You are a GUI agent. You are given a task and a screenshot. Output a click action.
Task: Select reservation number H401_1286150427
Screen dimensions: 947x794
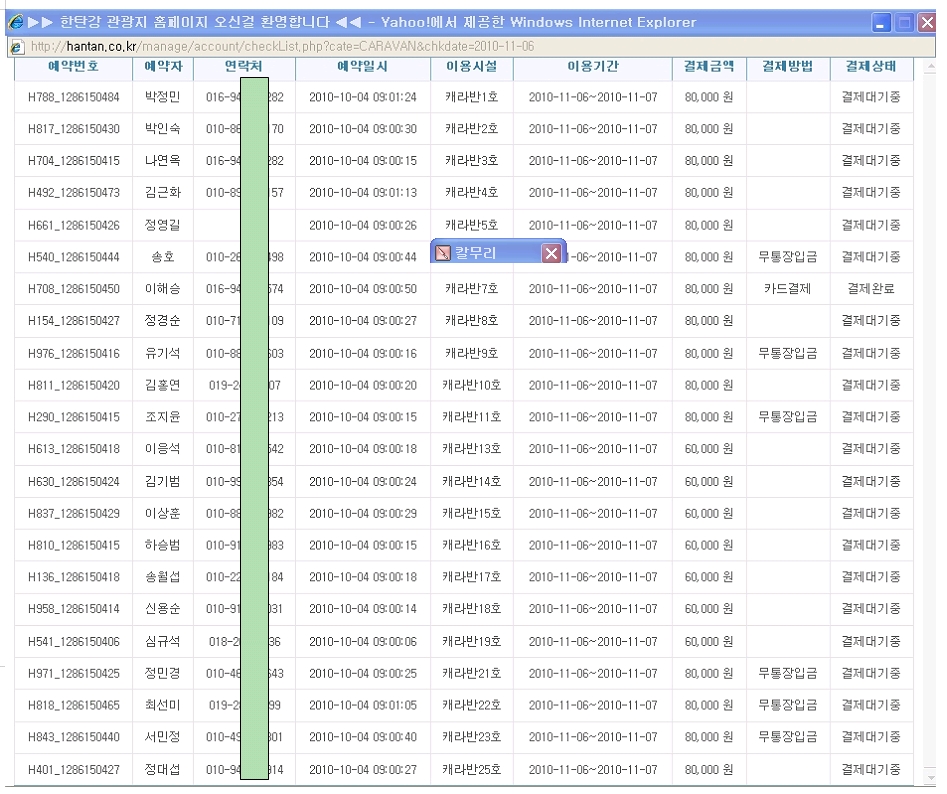click(x=74, y=770)
